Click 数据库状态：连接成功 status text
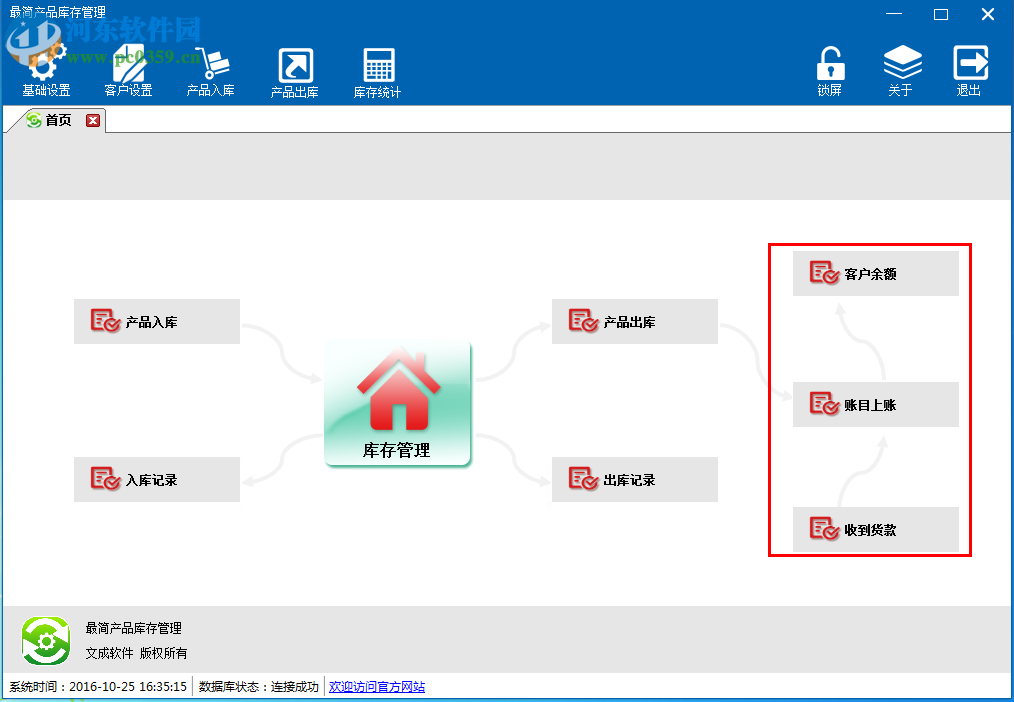This screenshot has height=702, width=1014. pyautogui.click(x=259, y=686)
